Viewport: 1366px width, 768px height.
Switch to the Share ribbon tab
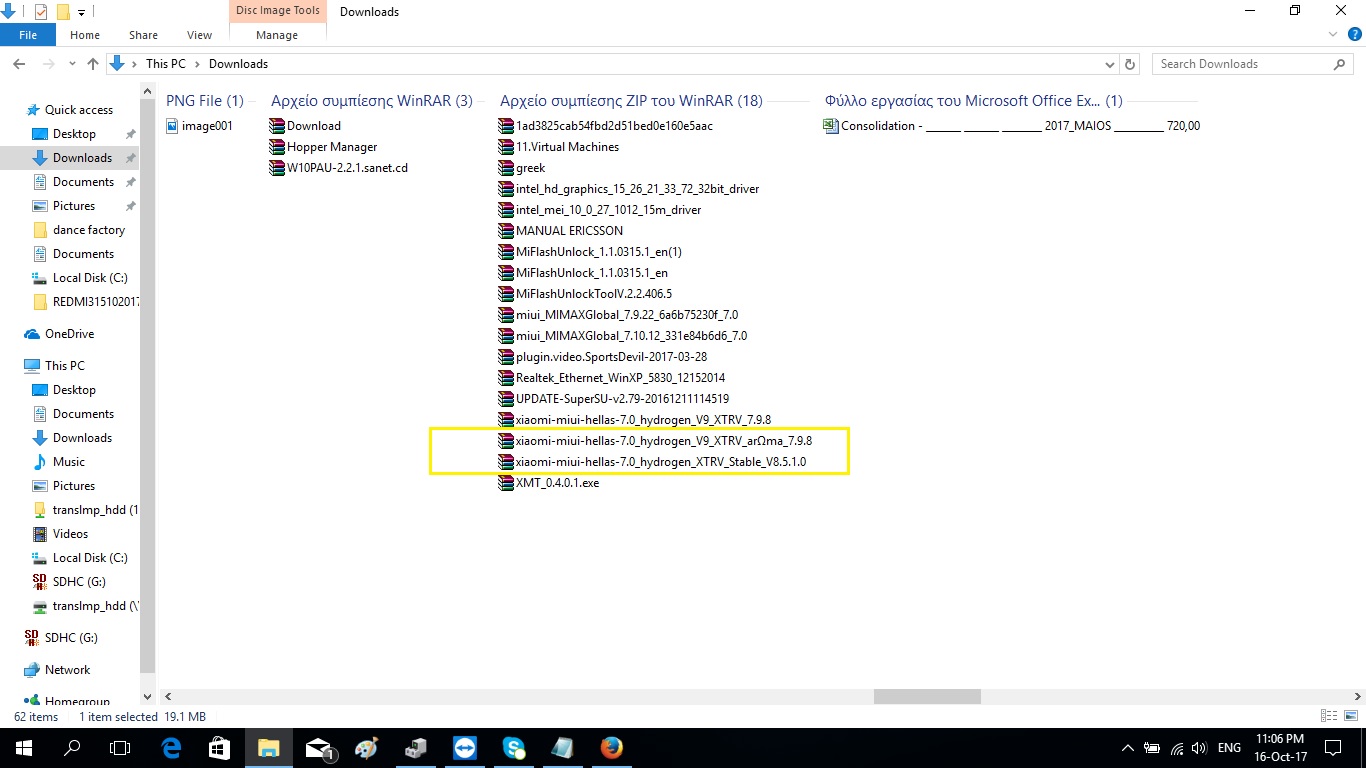pyautogui.click(x=143, y=35)
